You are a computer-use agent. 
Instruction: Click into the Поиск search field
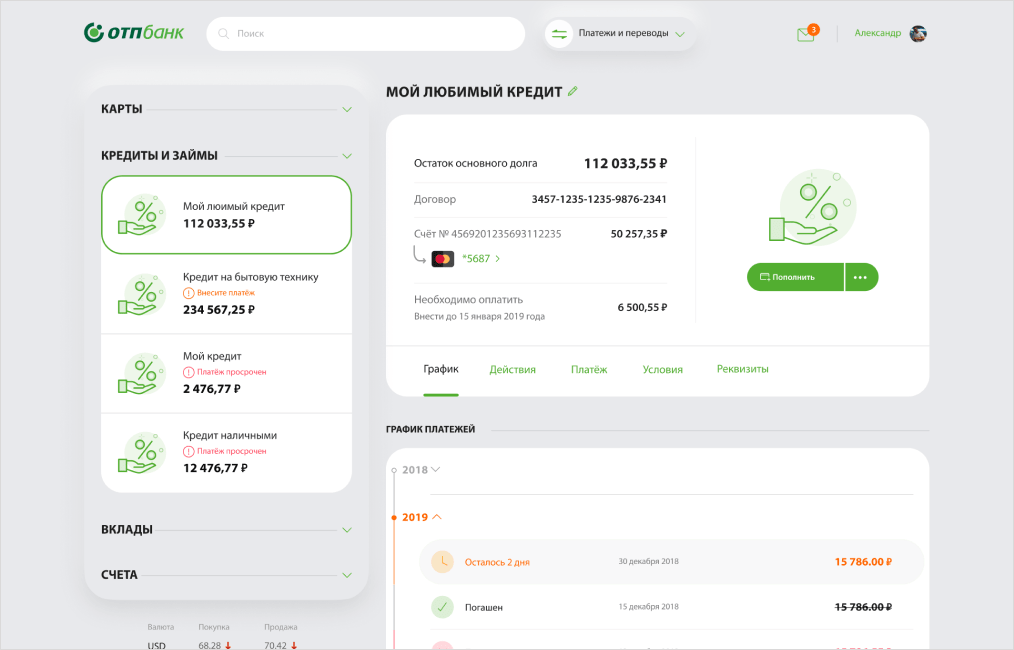tap(370, 34)
